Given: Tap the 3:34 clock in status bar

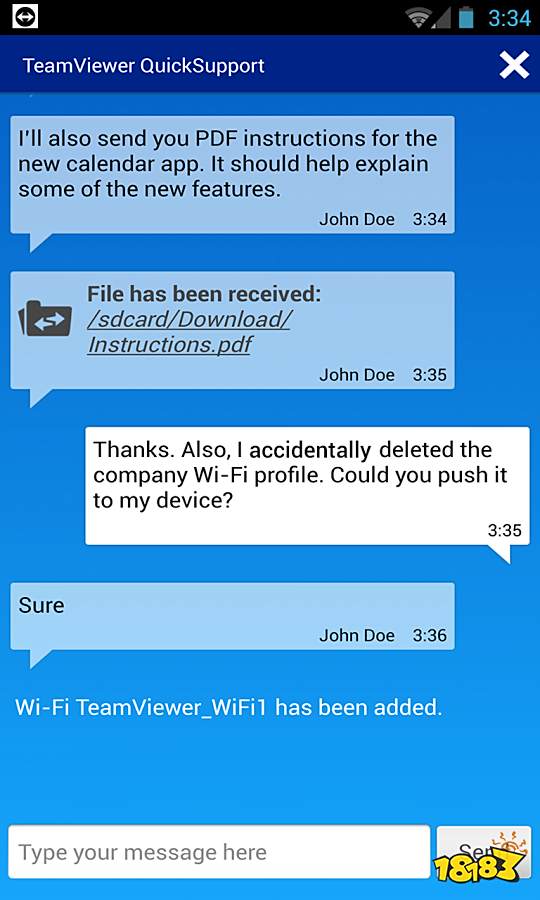Looking at the screenshot, I should tap(510, 18).
